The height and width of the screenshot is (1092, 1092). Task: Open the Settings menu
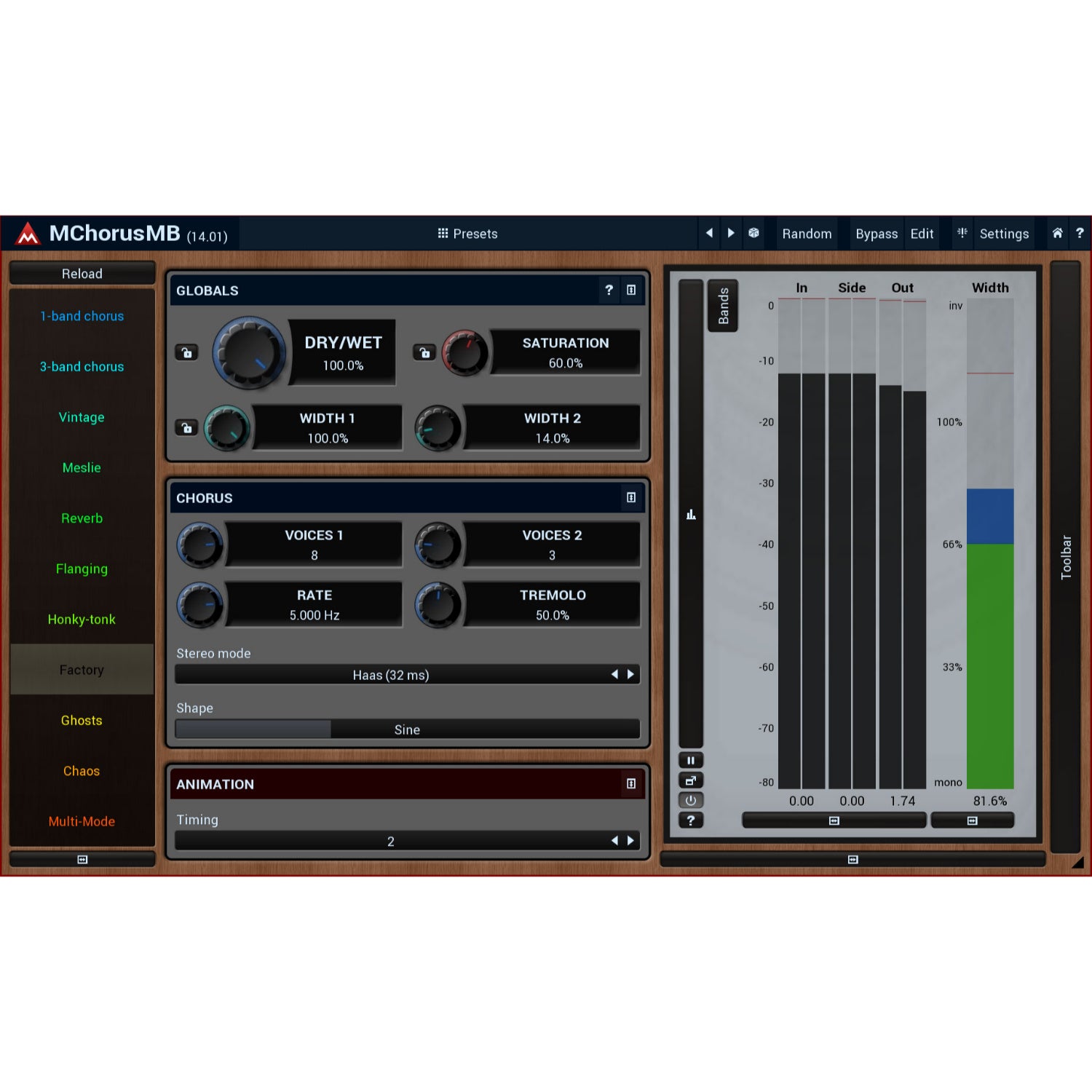coord(1004,234)
